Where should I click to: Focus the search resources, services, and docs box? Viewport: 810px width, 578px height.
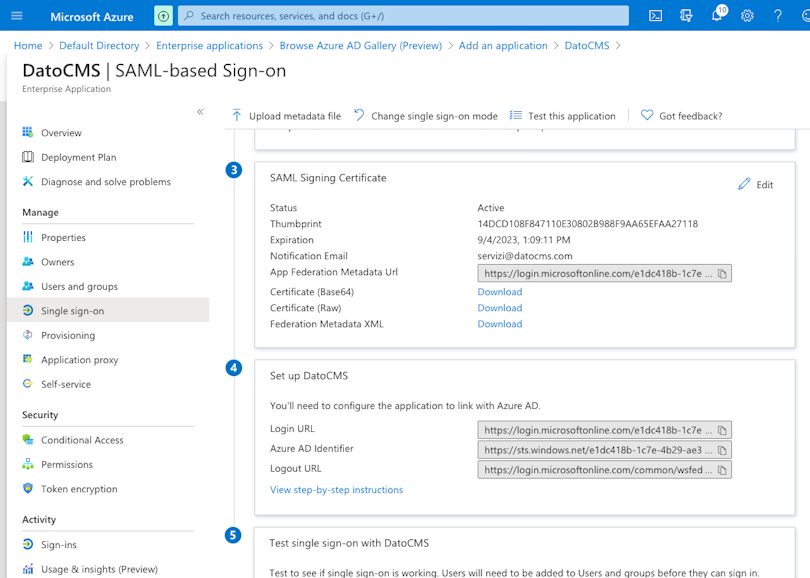(403, 16)
